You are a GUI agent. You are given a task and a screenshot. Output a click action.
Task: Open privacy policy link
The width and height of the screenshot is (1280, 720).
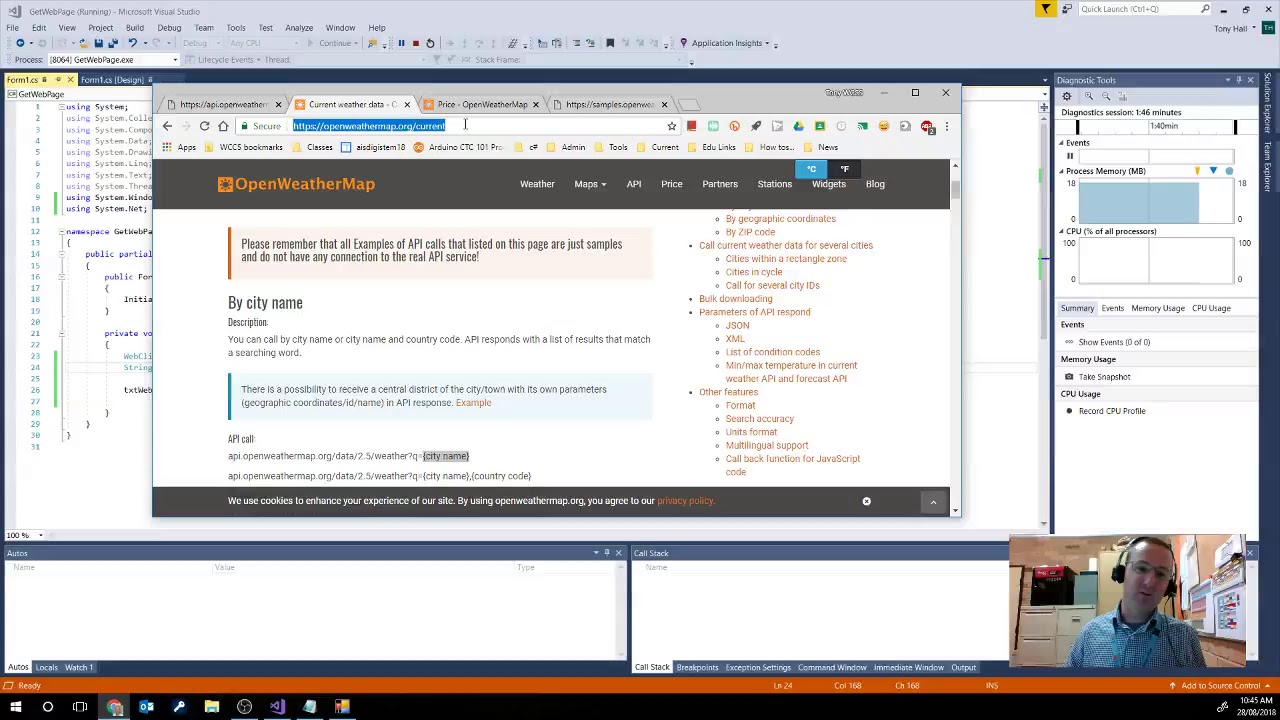coord(685,501)
